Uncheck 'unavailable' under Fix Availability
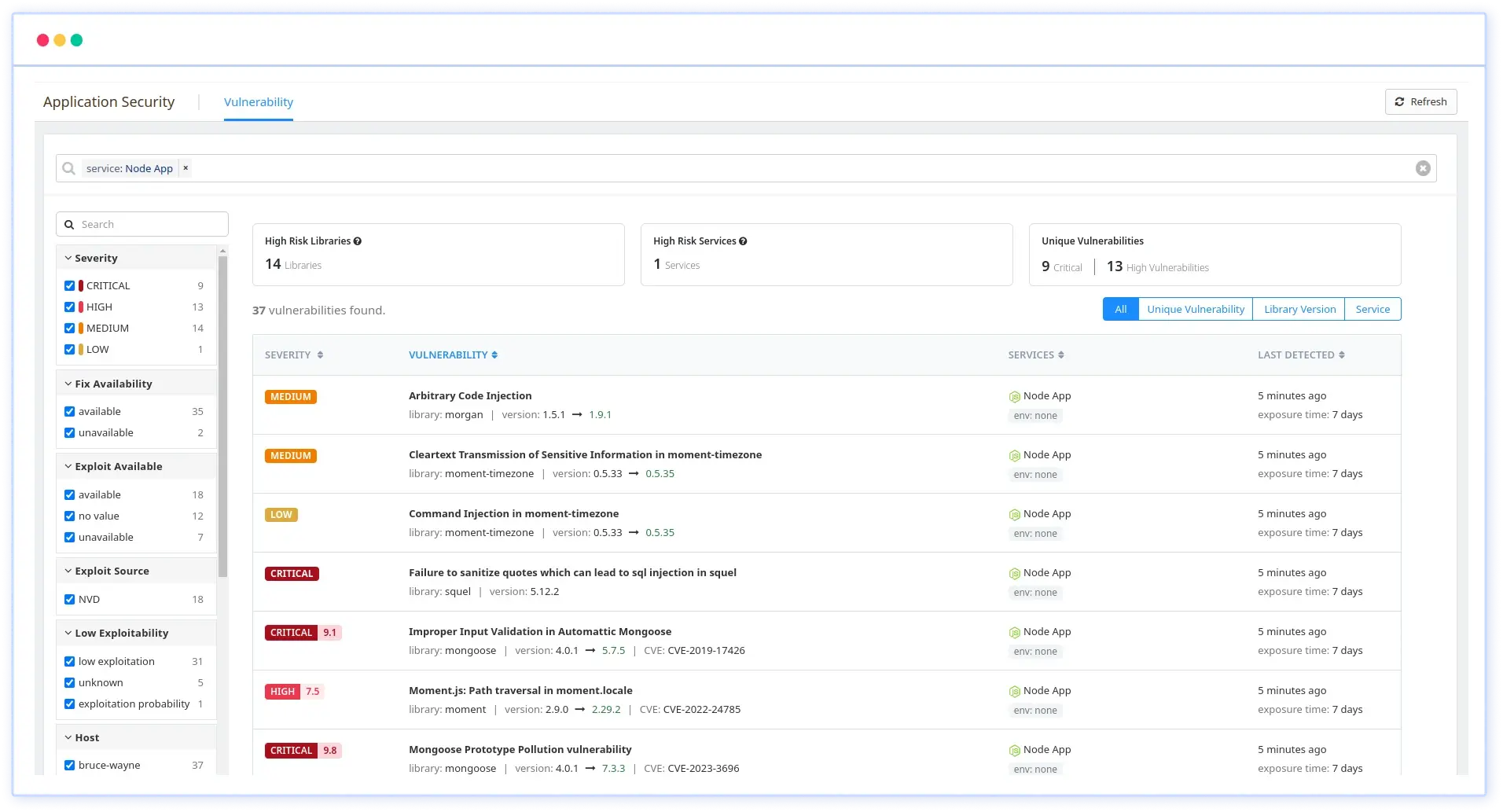 click(x=69, y=432)
